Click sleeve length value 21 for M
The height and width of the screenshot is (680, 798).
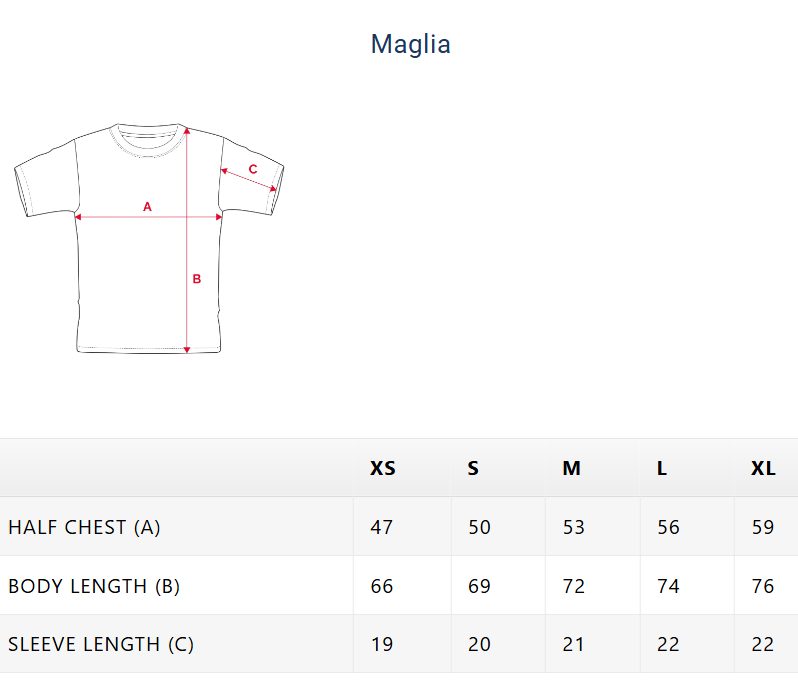574,645
